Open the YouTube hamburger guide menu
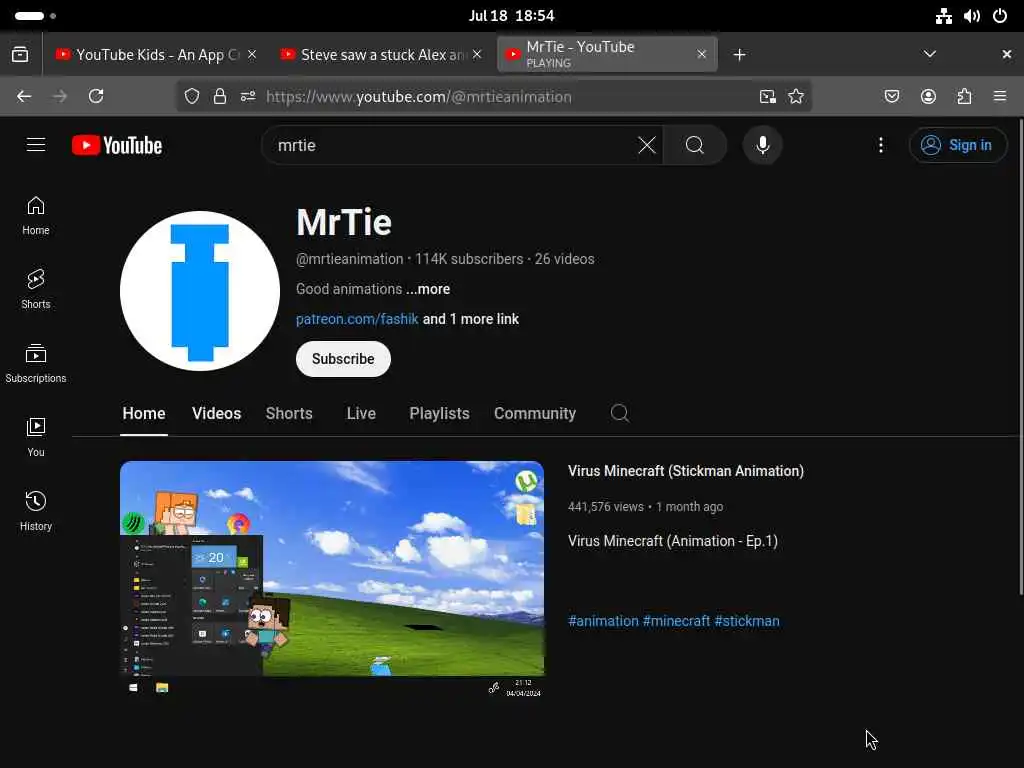The width and height of the screenshot is (1024, 768). tap(36, 145)
